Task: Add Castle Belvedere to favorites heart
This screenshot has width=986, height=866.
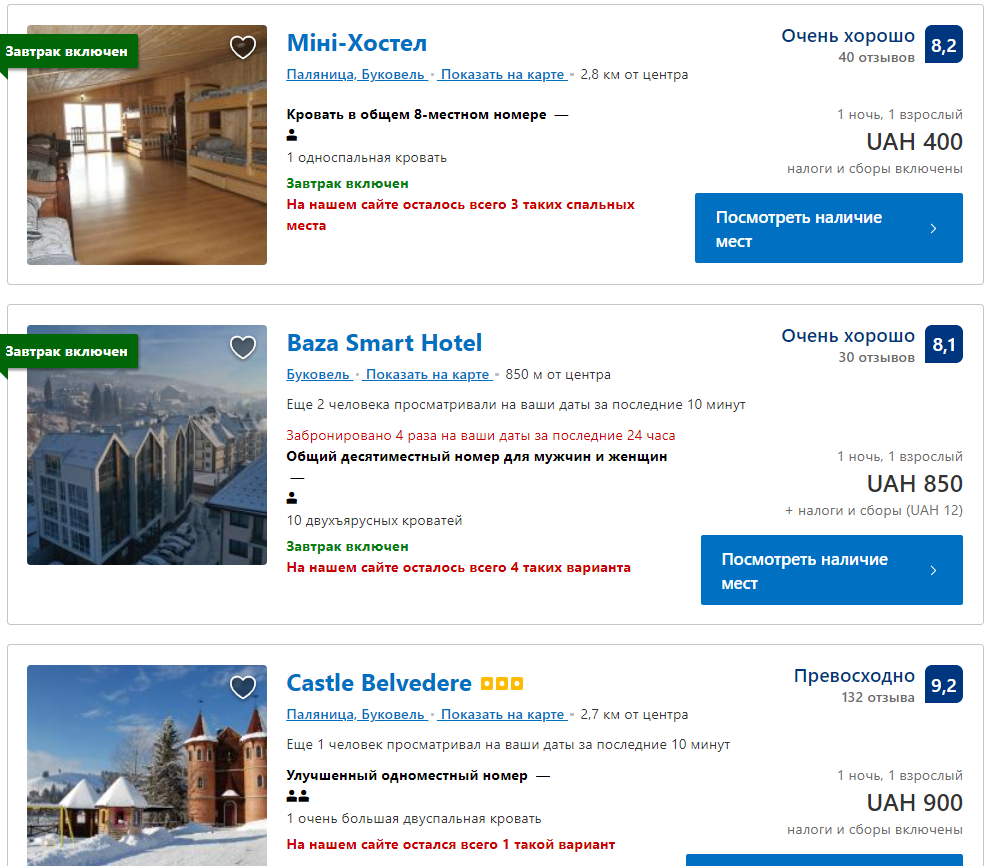Action: [243, 687]
